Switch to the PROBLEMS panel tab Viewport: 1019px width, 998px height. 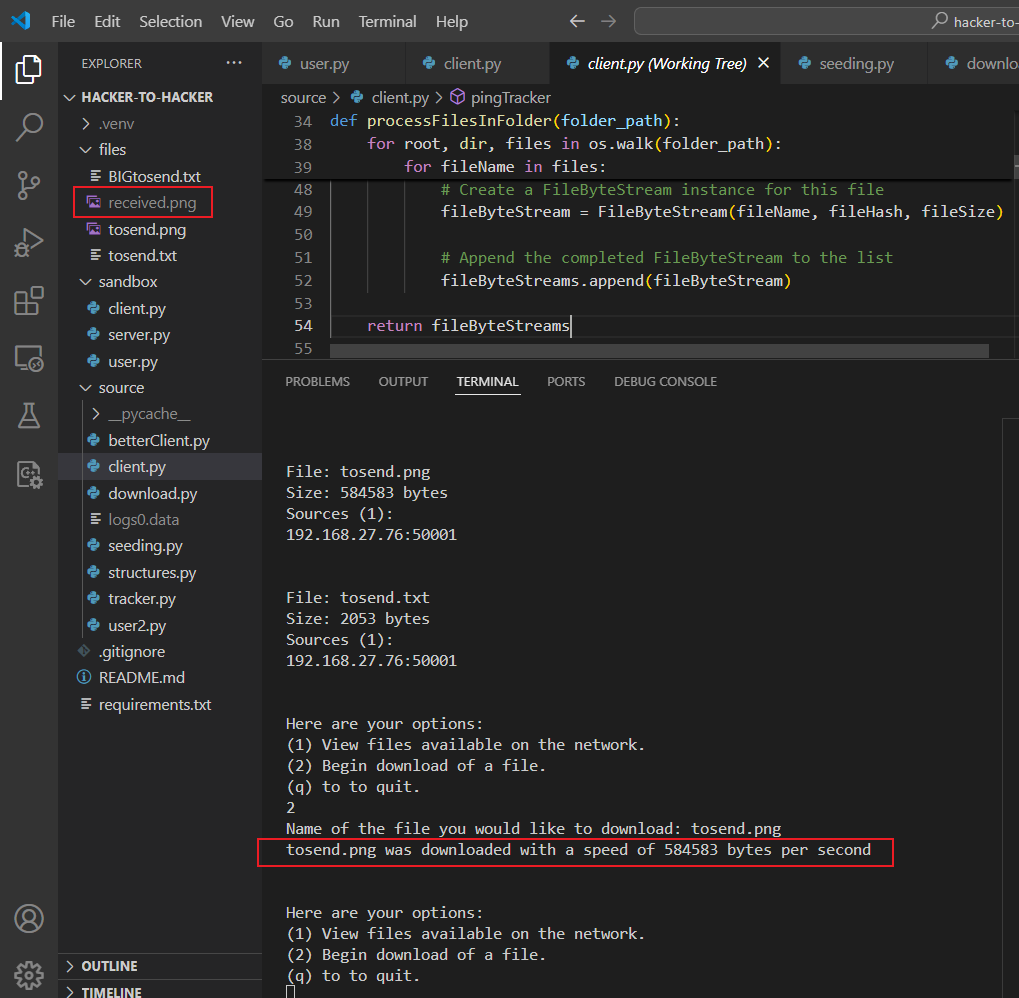point(317,381)
